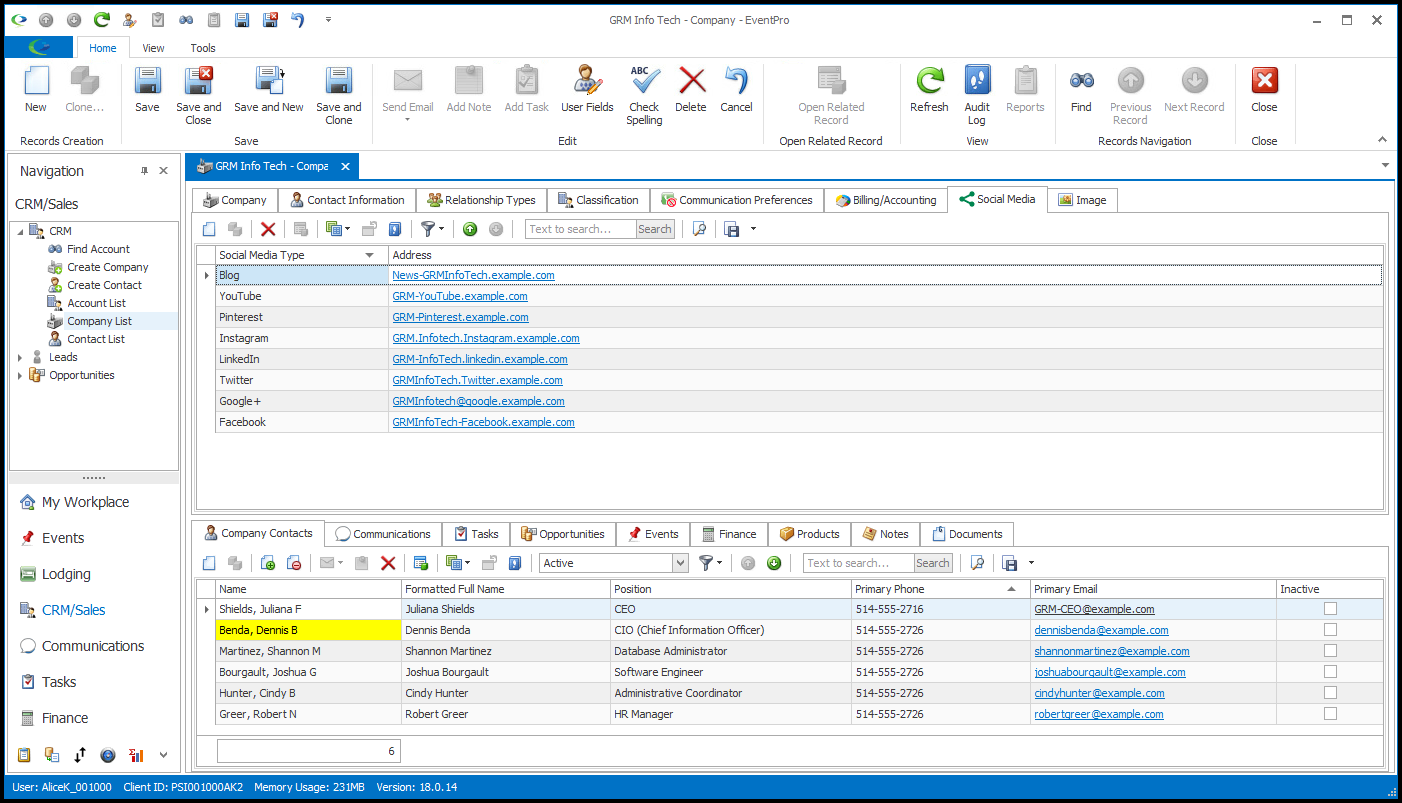
Task: Click the Primary Phone column header
Action: pos(940,589)
